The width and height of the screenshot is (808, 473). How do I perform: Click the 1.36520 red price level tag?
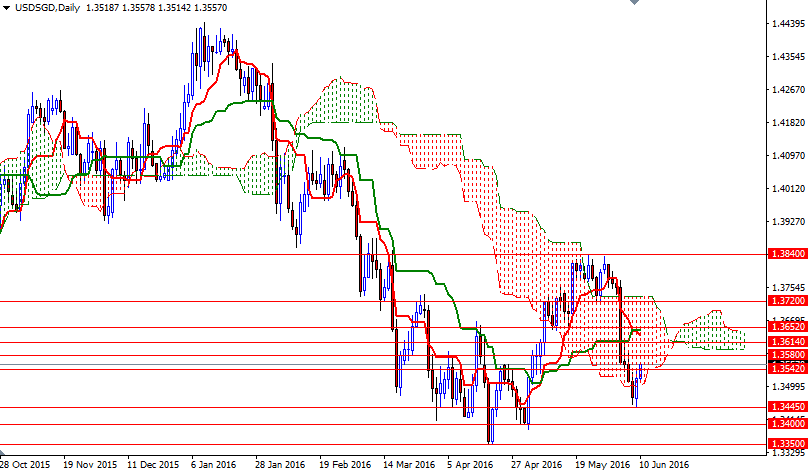click(x=786, y=327)
